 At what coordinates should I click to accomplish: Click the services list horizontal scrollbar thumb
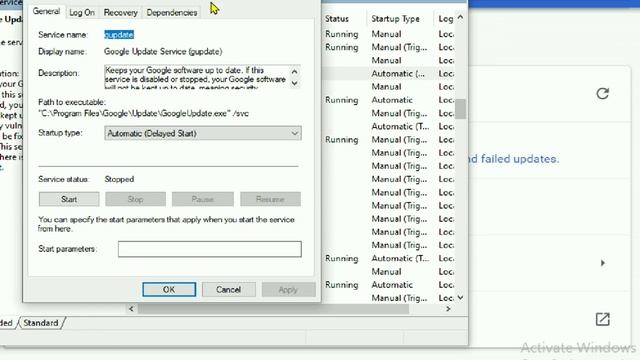coord(273,309)
